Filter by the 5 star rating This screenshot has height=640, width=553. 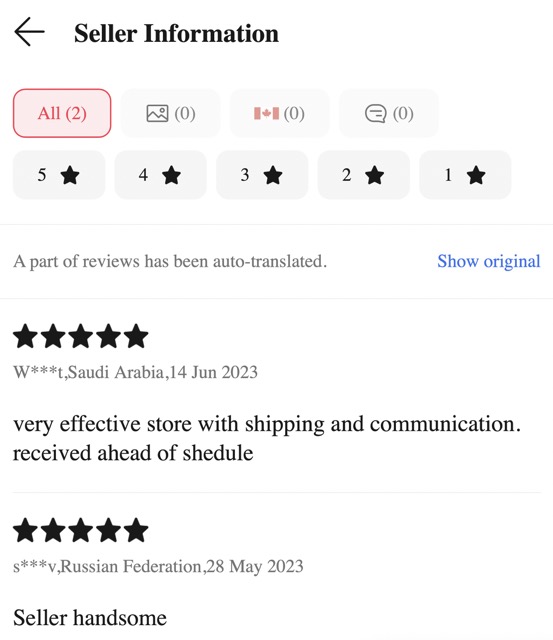pyautogui.click(x=59, y=175)
